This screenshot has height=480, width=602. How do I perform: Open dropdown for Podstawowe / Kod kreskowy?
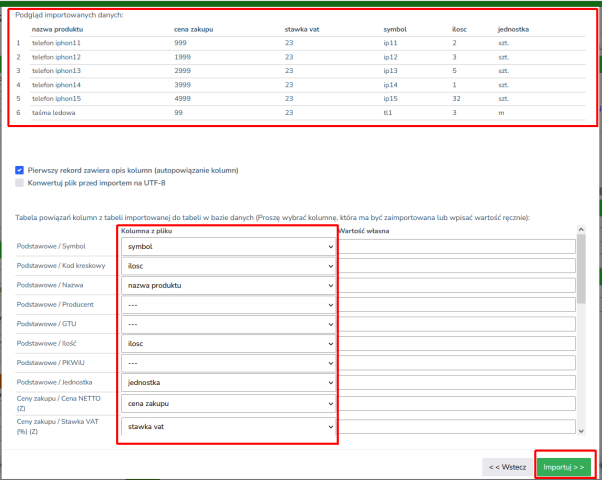pyautogui.click(x=228, y=266)
